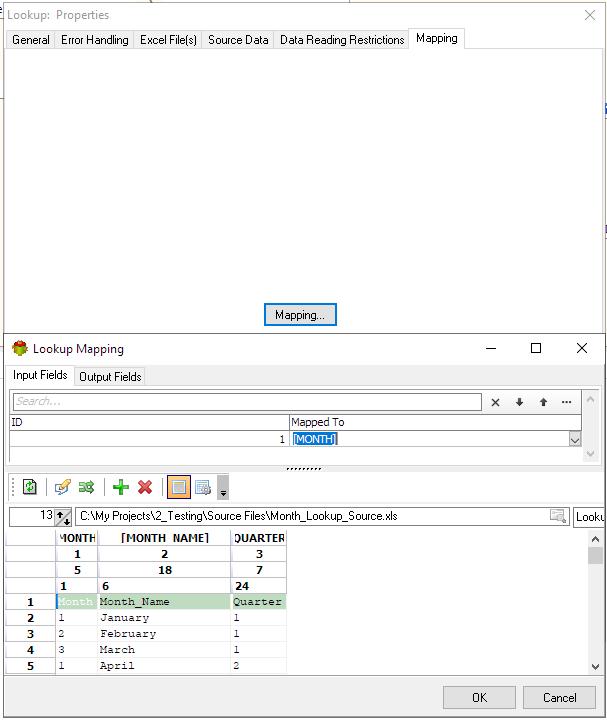Open the toolbar overflow options arrow
The width and height of the screenshot is (607, 720).
coord(223,488)
